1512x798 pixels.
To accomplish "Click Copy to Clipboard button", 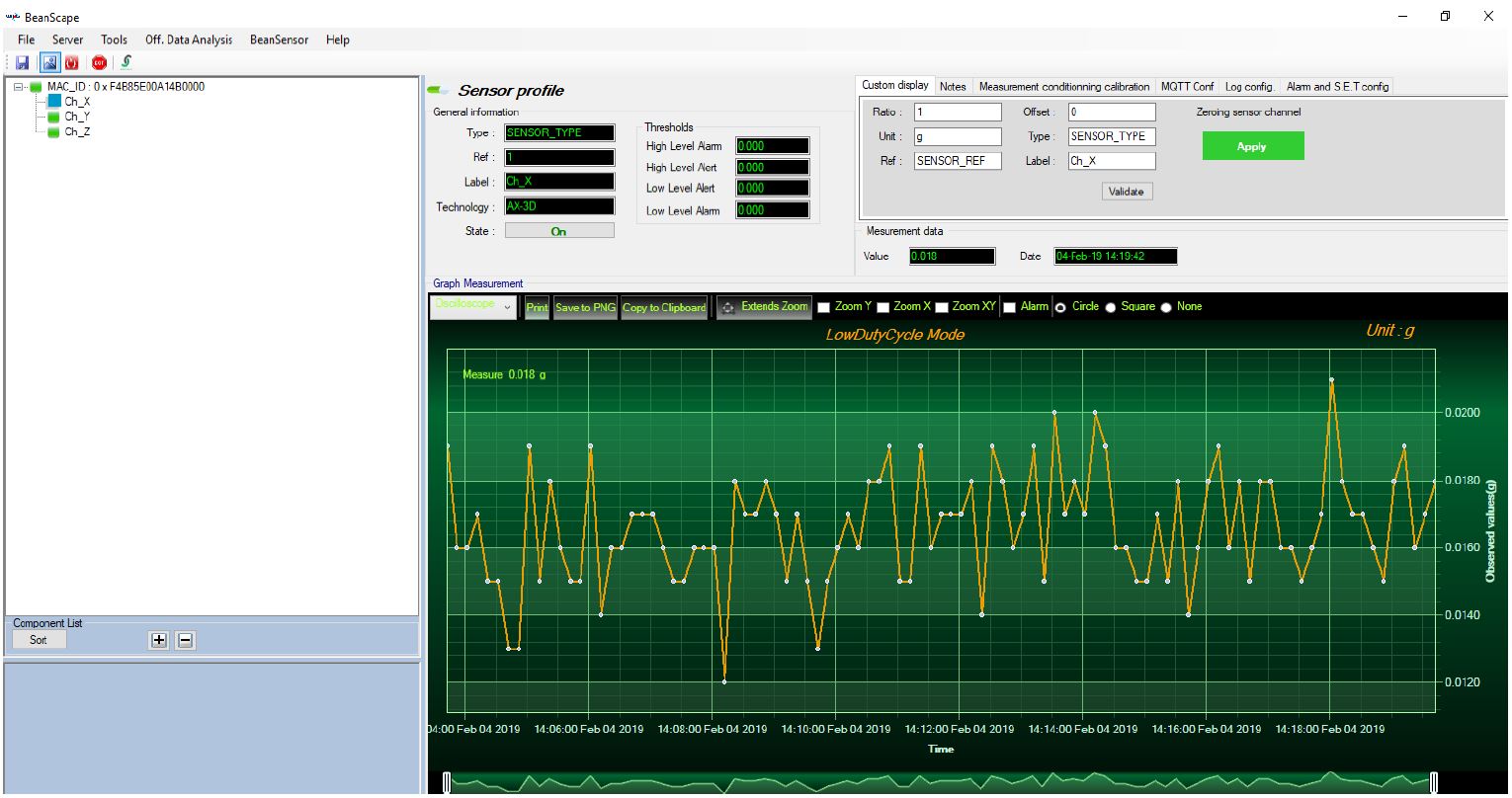I will coord(664,307).
